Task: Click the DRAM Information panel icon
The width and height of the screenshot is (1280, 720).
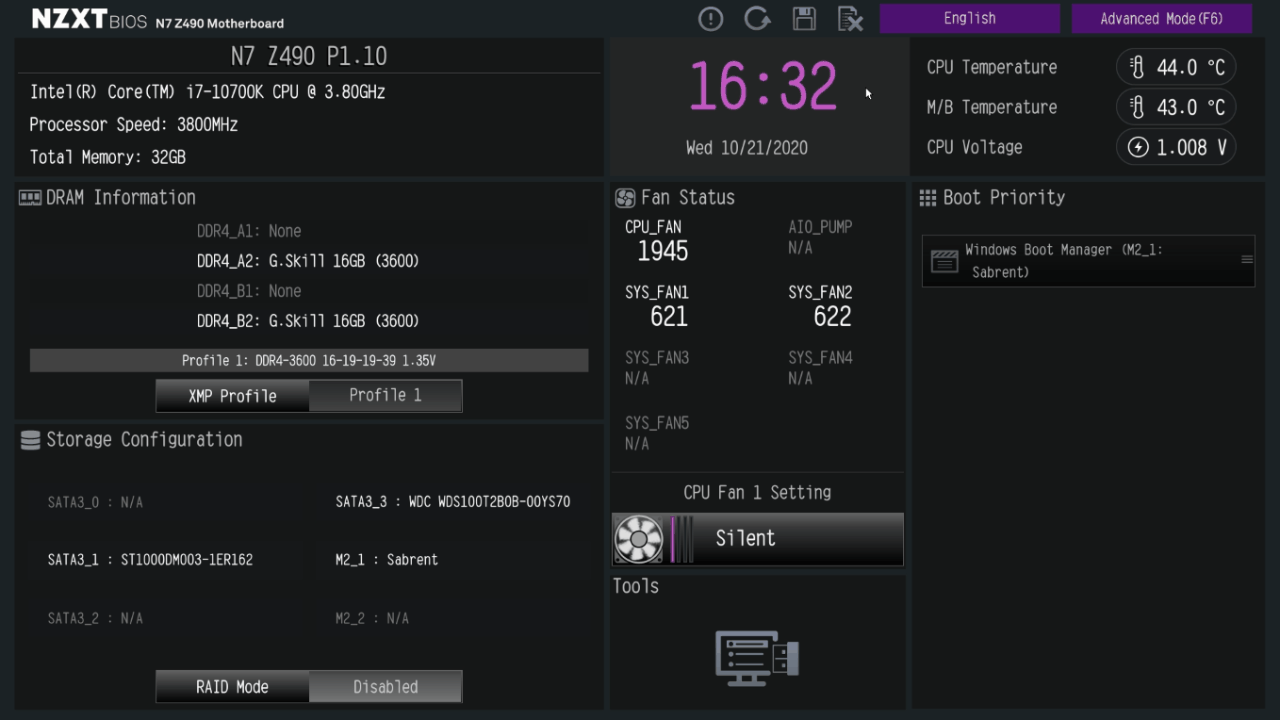Action: click(29, 197)
